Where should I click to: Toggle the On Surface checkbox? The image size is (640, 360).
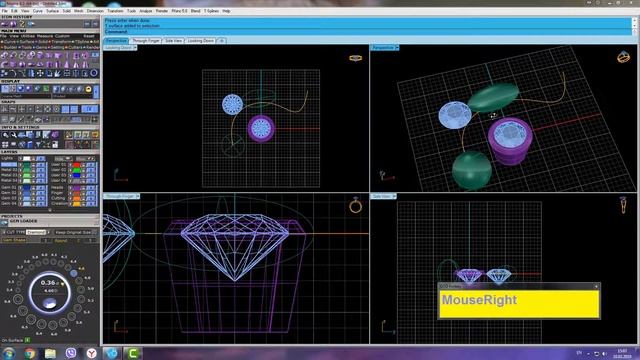(x=27, y=340)
